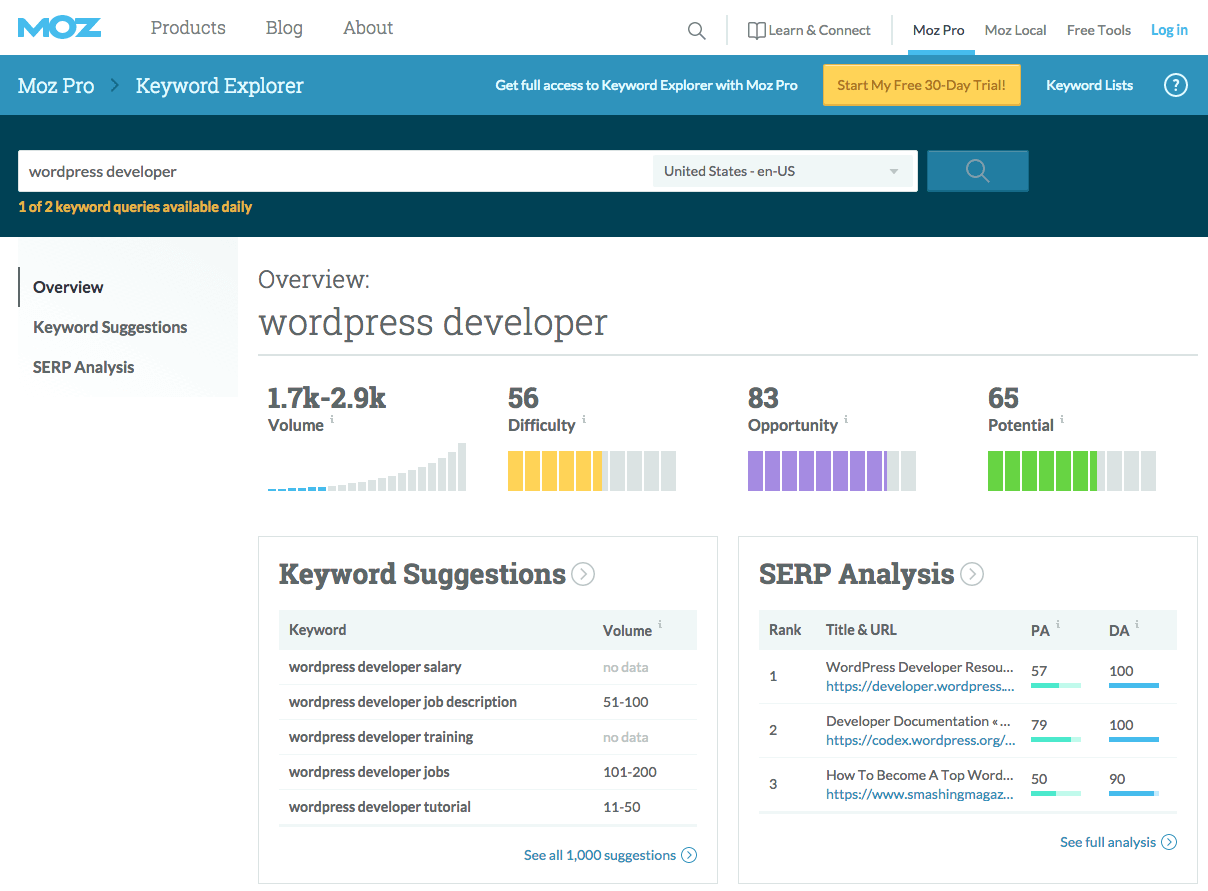Open the developer.wordpress URL in SERP results
This screenshot has height=891, width=1208.
[920, 686]
